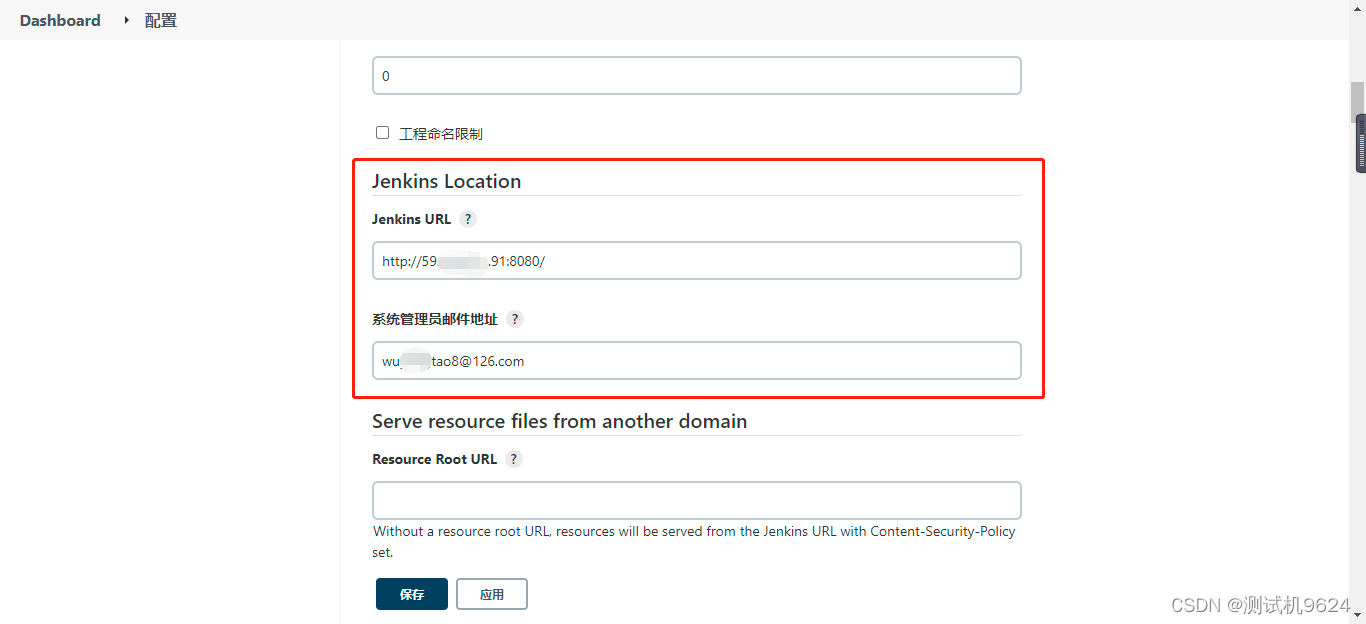Focus the Jenkins URL input field
1366x624 pixels.
697,260
